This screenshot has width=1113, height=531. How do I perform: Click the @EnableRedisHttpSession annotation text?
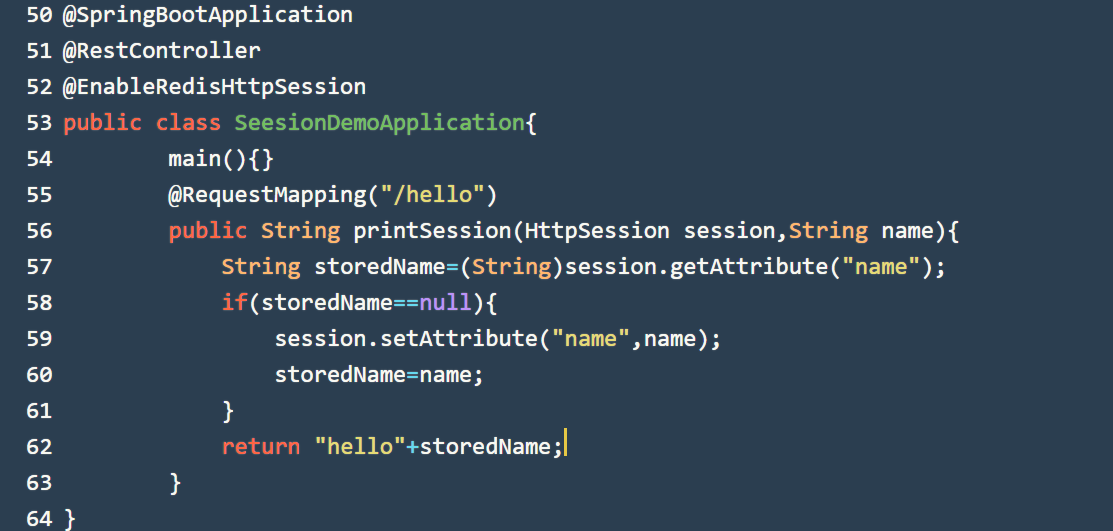point(214,87)
